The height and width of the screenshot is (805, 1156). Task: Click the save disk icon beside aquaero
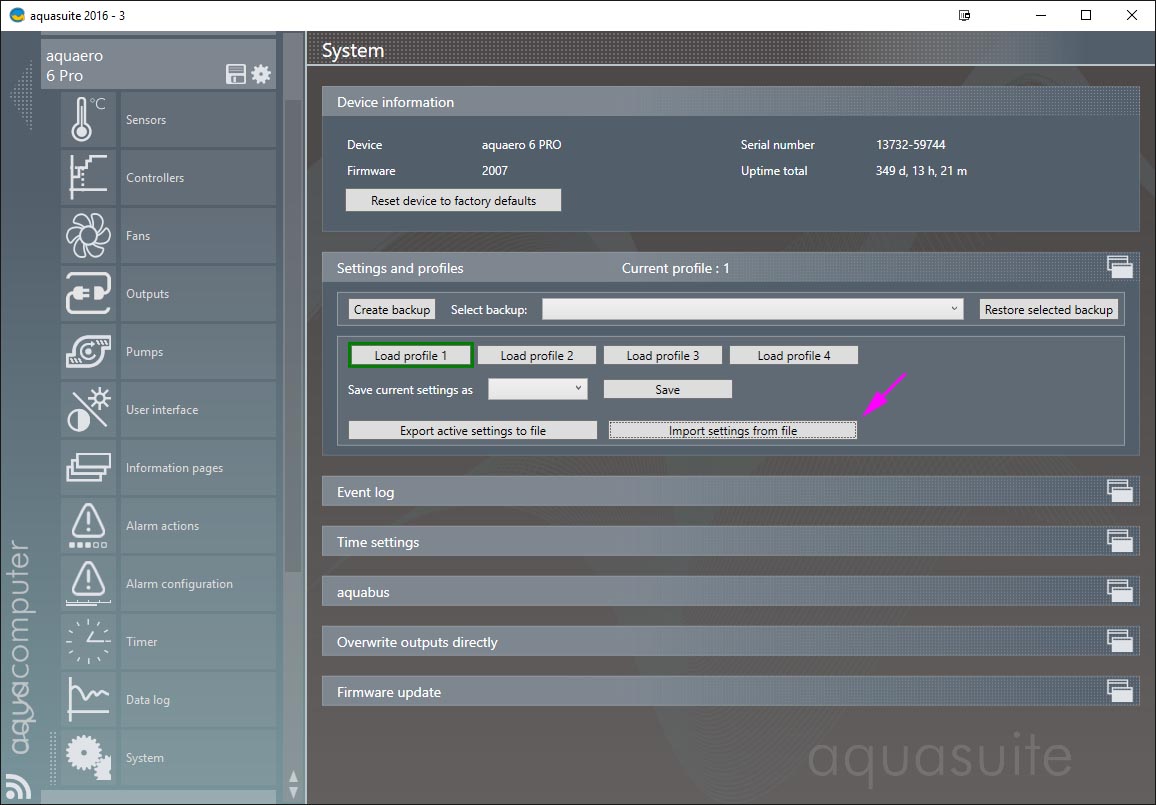(x=236, y=74)
